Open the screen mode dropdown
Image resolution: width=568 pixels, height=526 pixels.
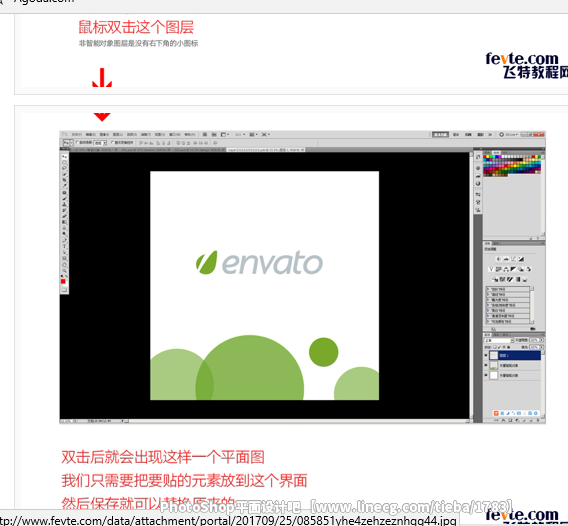click(265, 134)
